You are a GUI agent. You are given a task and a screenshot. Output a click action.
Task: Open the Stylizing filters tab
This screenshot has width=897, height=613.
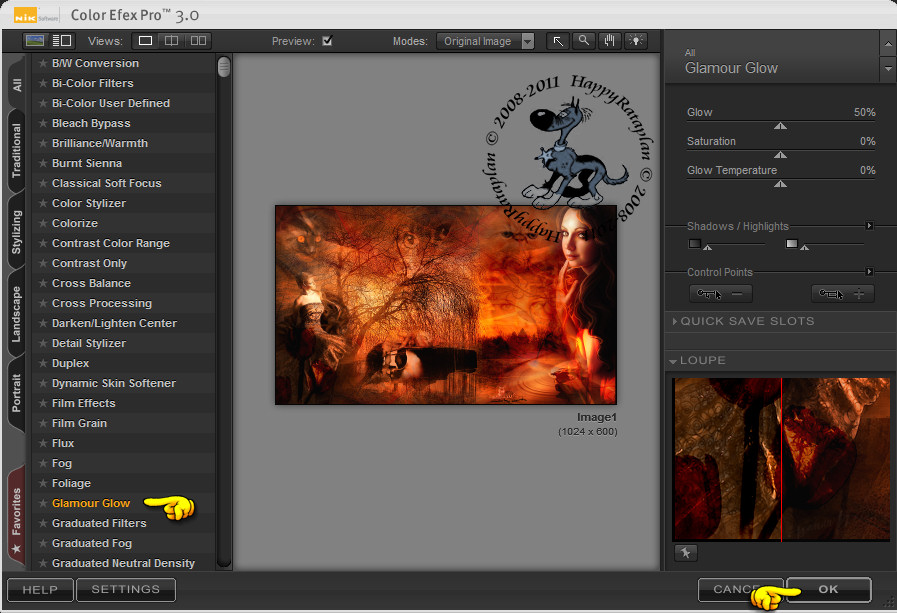click(17, 232)
